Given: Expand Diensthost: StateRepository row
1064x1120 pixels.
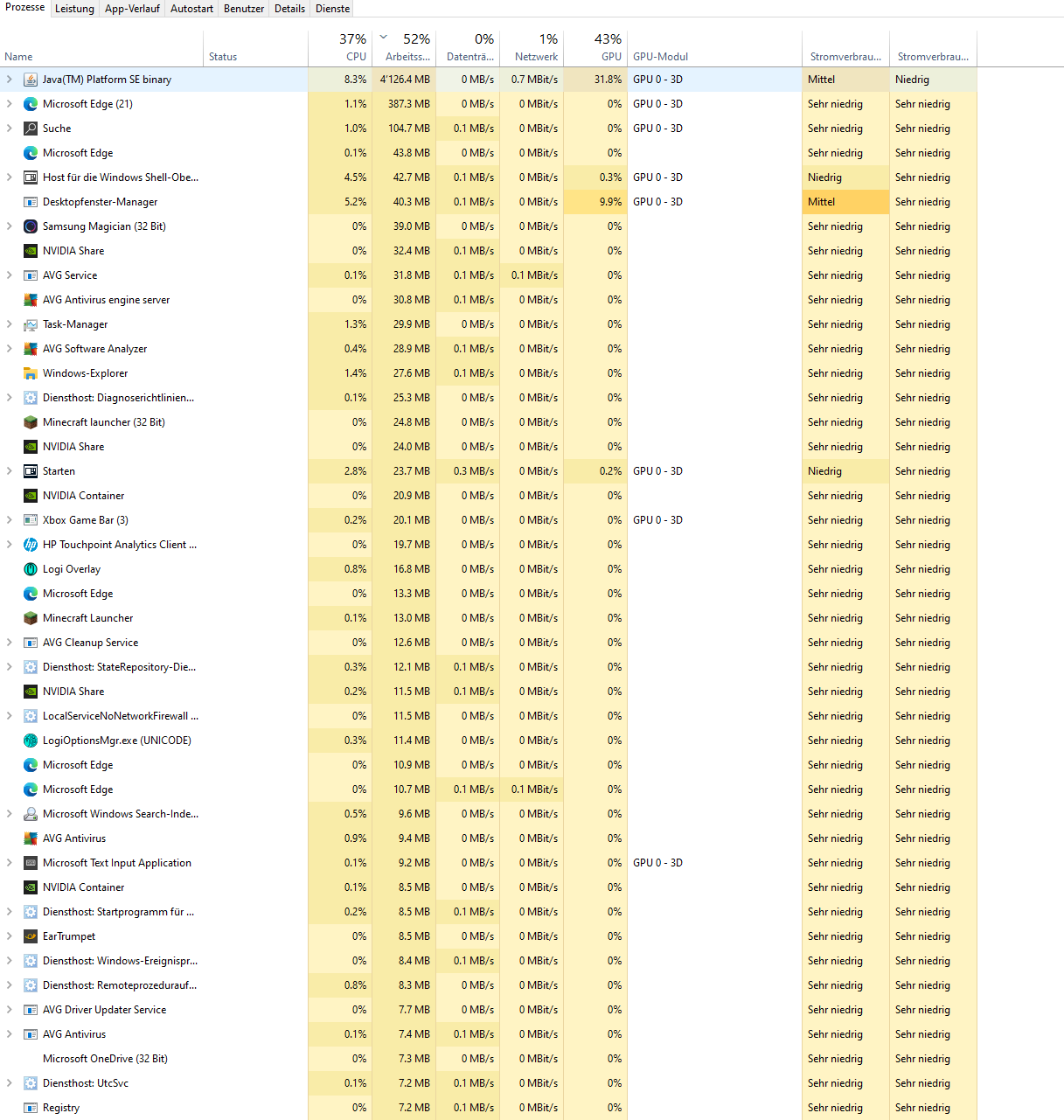Looking at the screenshot, I should pos(10,667).
